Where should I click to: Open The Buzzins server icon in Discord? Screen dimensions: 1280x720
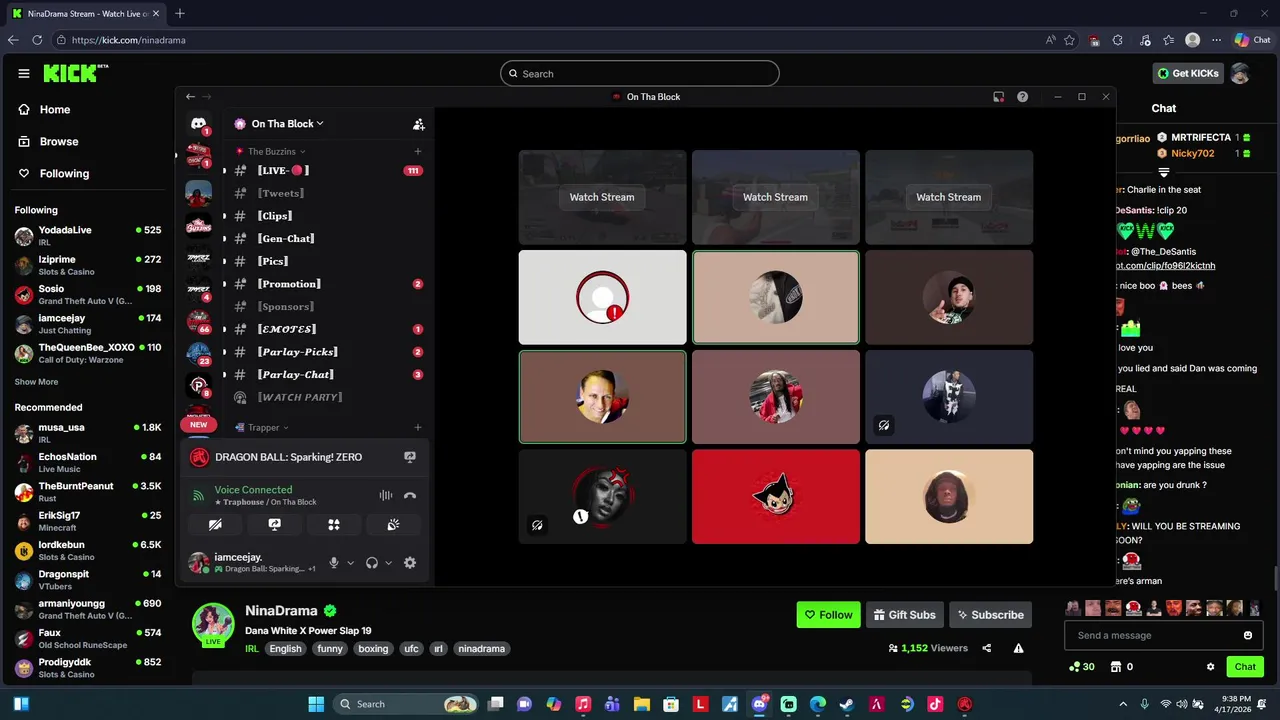(198, 225)
